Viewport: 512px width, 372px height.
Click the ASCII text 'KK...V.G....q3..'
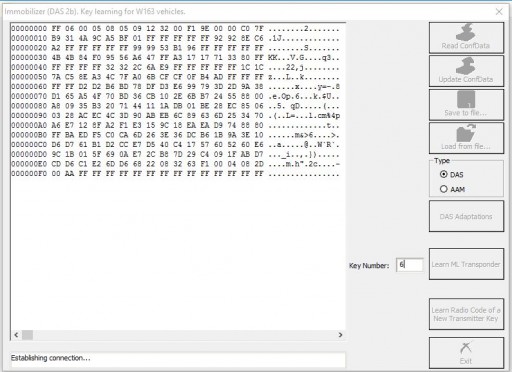click(304, 58)
